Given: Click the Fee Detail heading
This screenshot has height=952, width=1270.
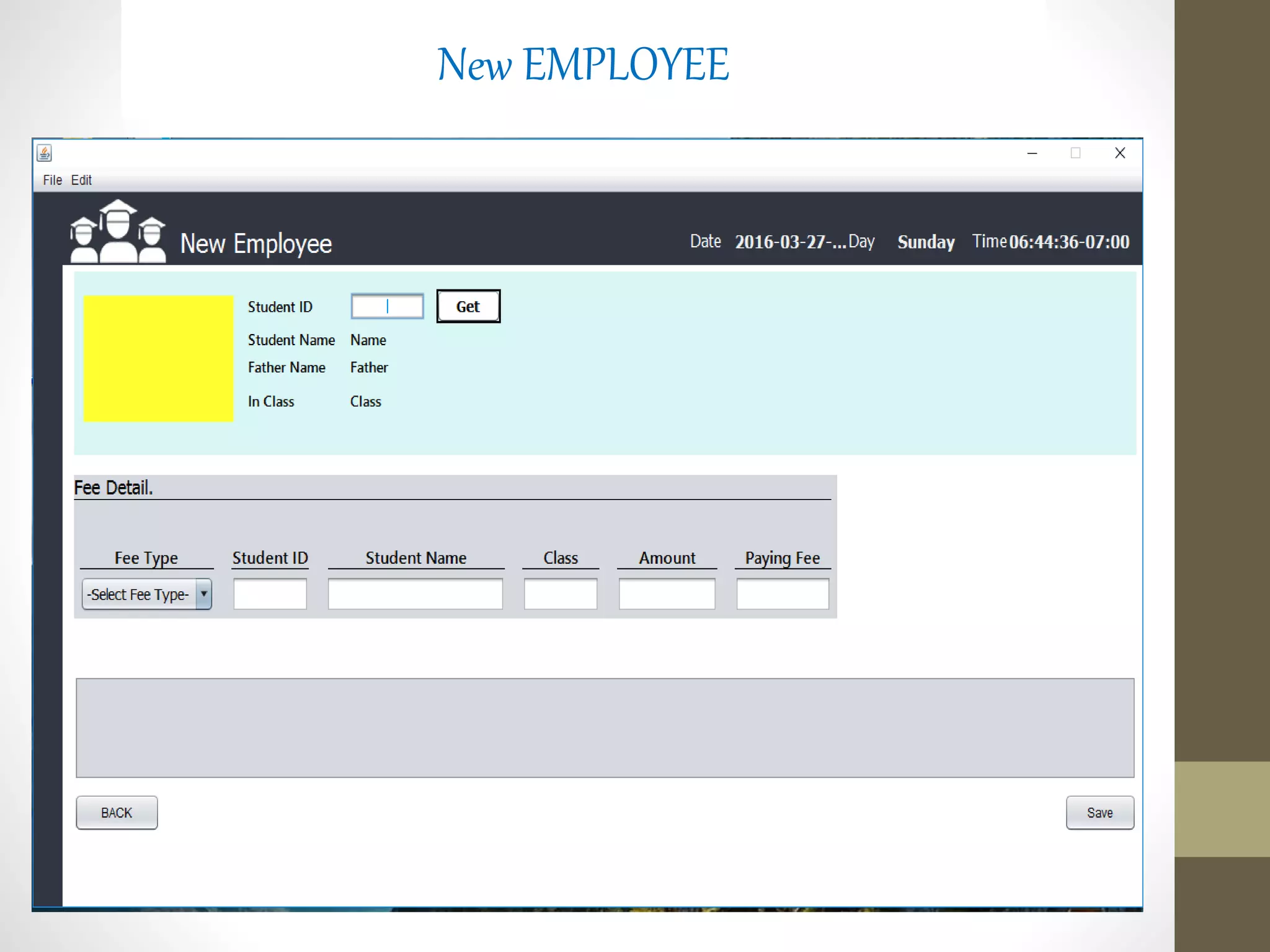Looking at the screenshot, I should tap(113, 488).
